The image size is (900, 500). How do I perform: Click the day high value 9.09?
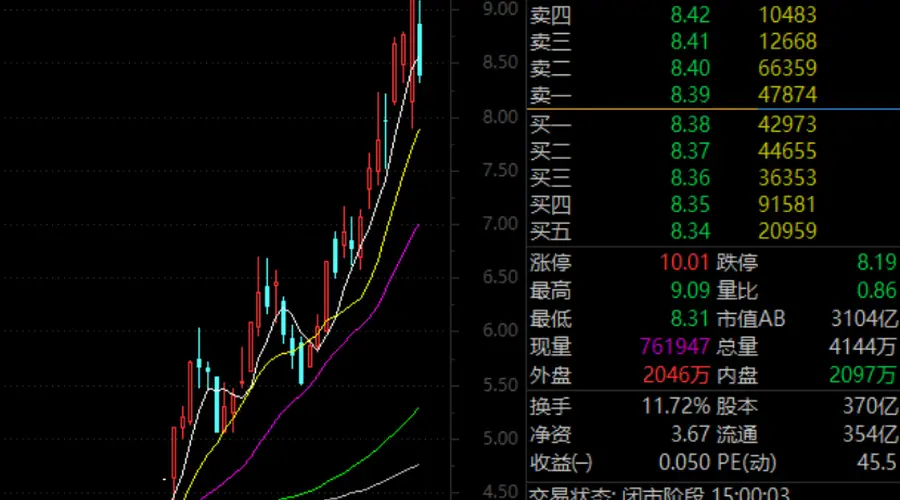(x=690, y=291)
